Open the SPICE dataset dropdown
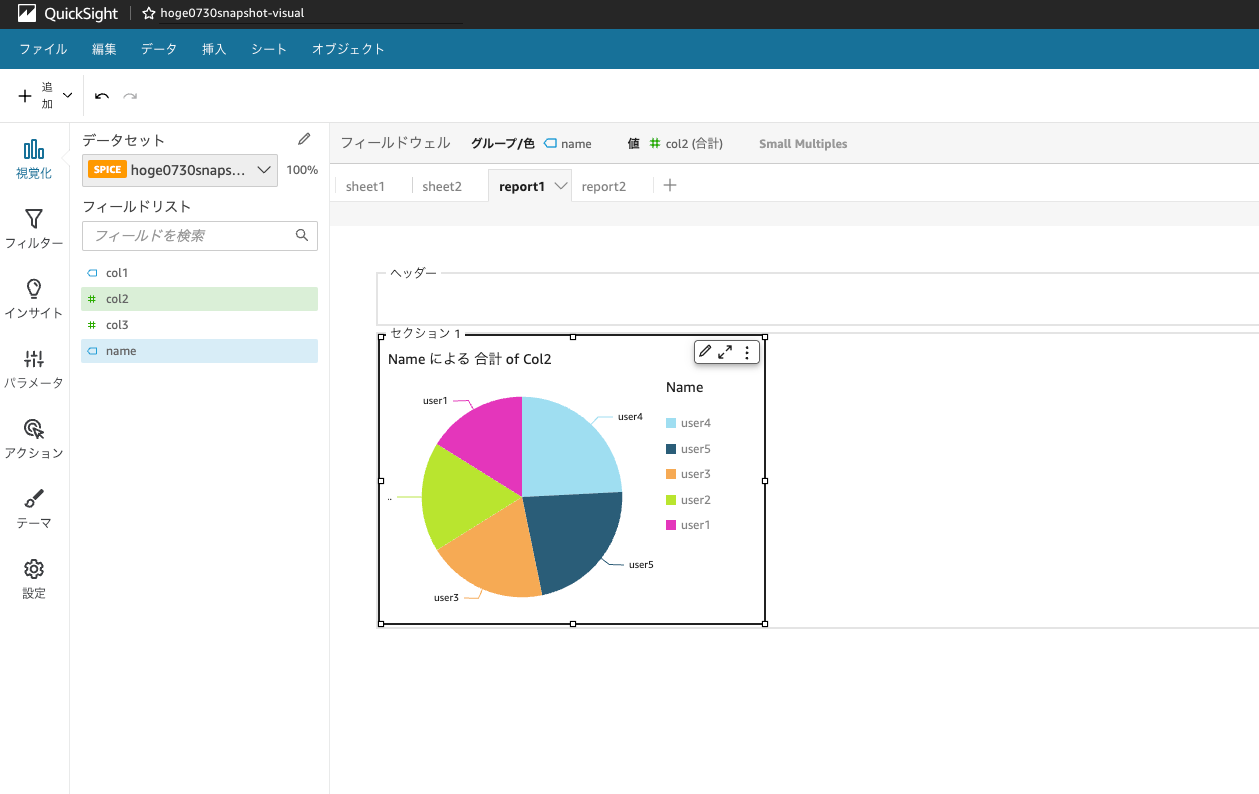The height and width of the screenshot is (794, 1259). (265, 170)
